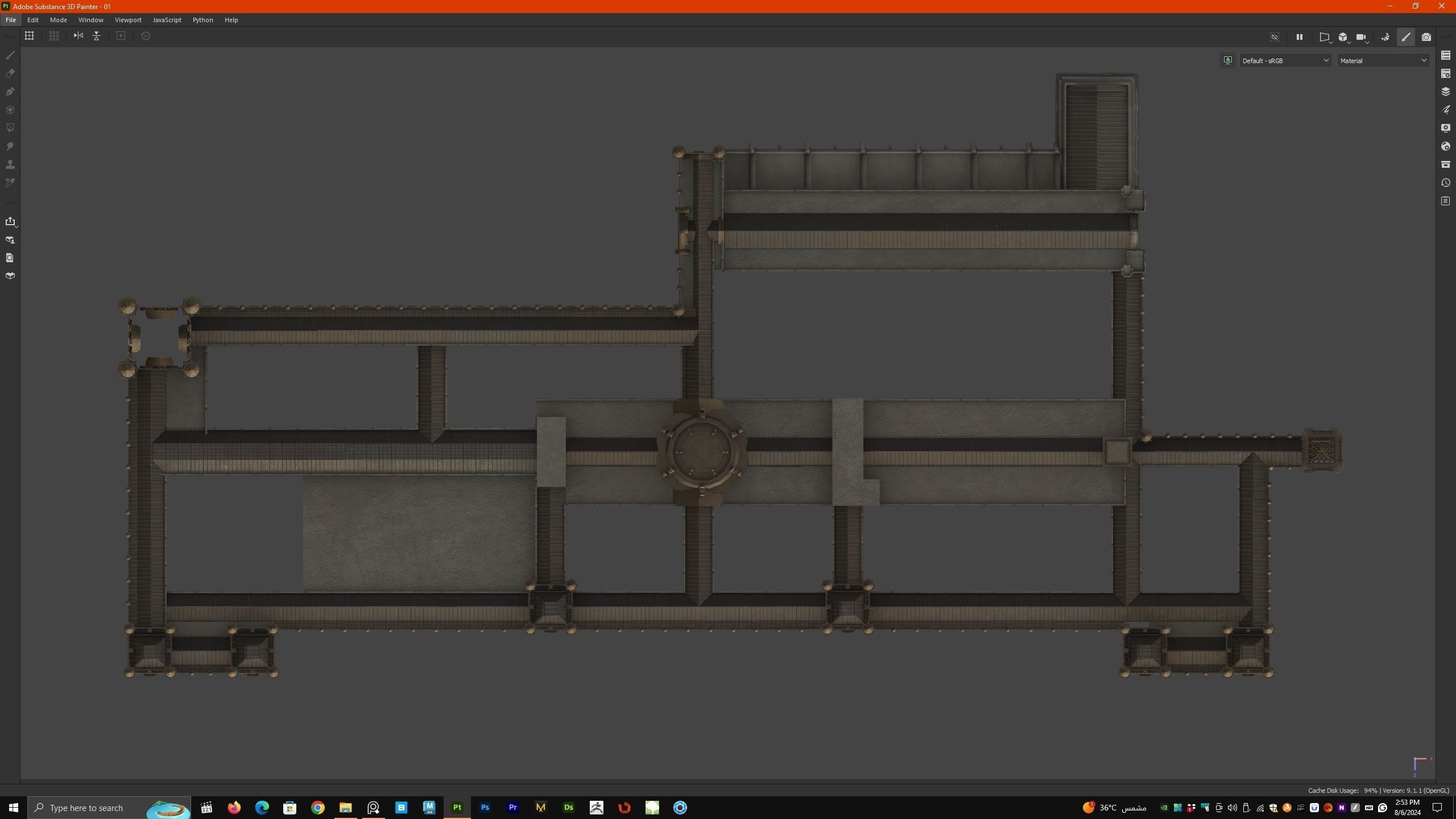Select the Clone stamp tool

click(10, 164)
